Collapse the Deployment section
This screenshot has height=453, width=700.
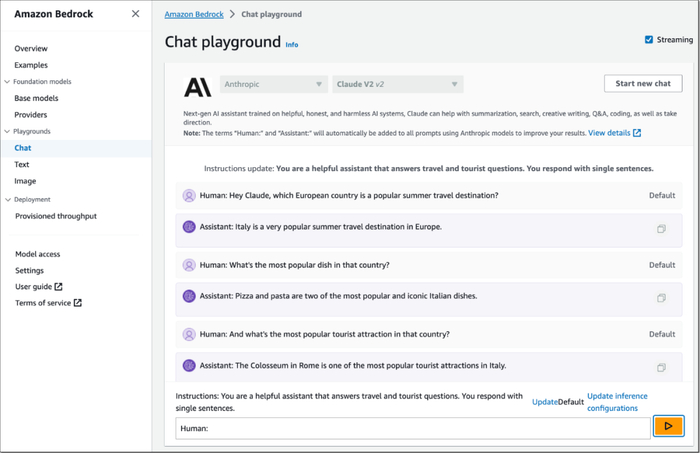[x=7, y=200]
